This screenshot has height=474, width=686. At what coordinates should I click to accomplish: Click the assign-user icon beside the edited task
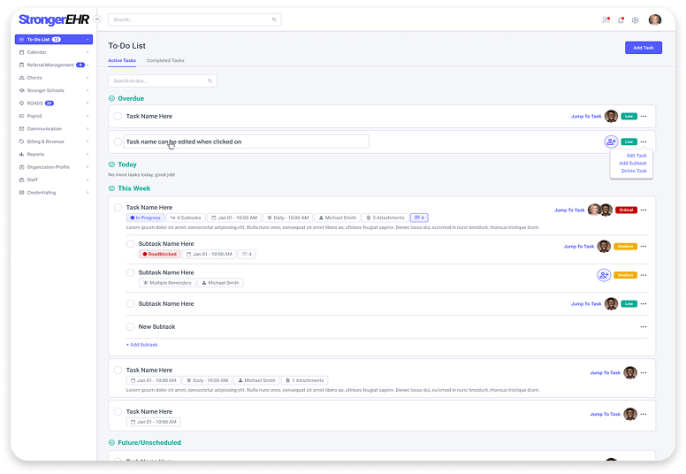coord(611,142)
